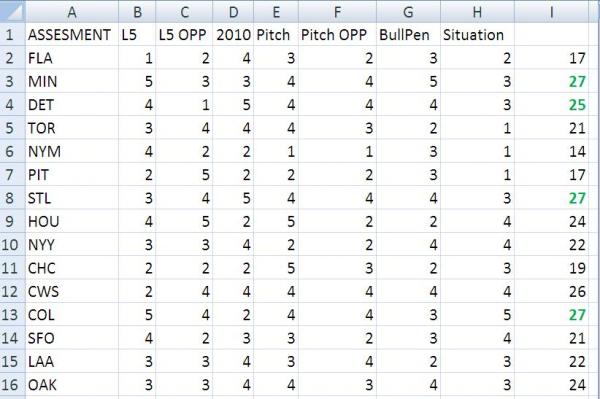Click the OAK team cell
Viewport: 600px width, 399px height.
(x=72, y=385)
